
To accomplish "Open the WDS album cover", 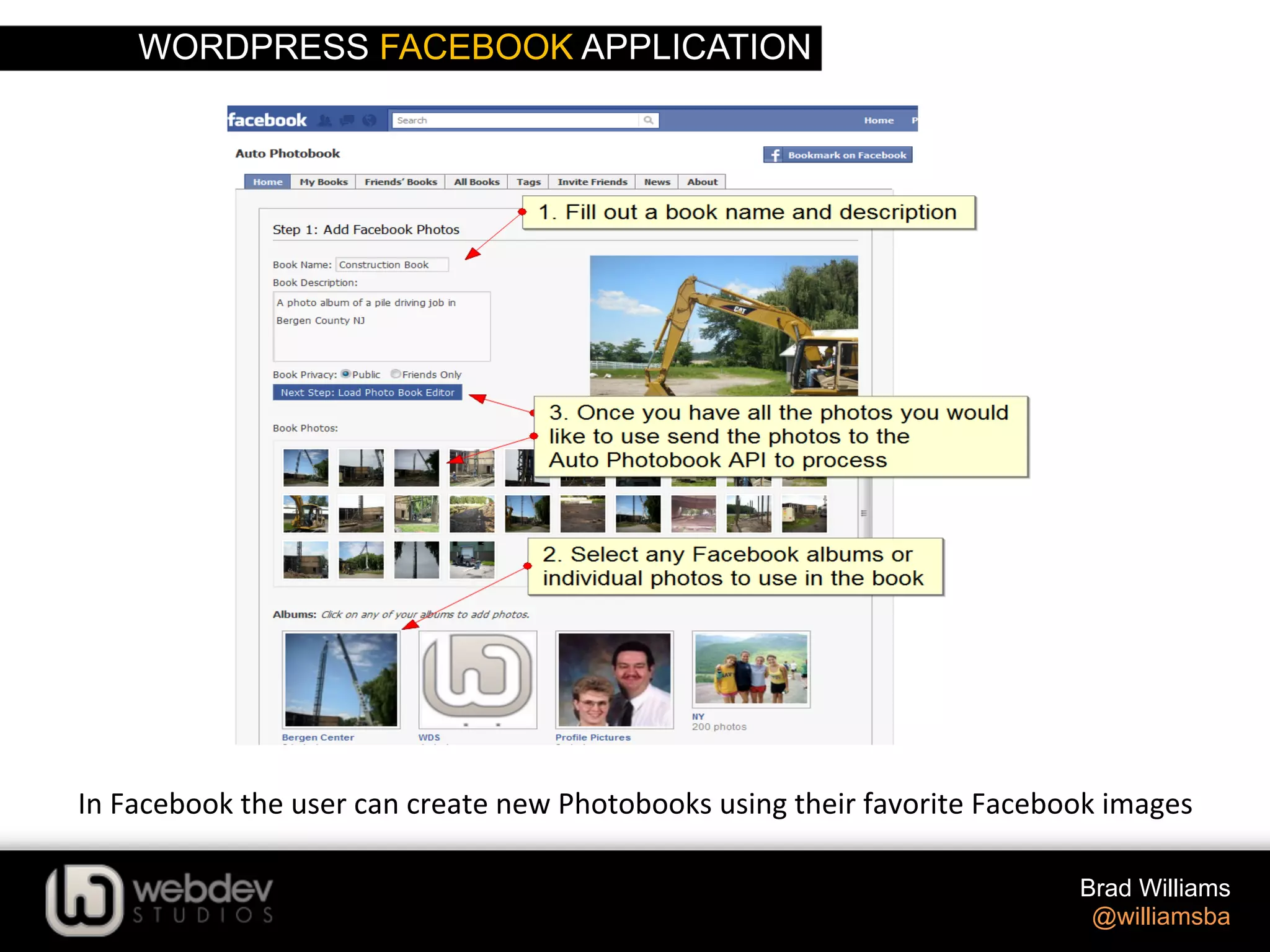I will coord(478,680).
